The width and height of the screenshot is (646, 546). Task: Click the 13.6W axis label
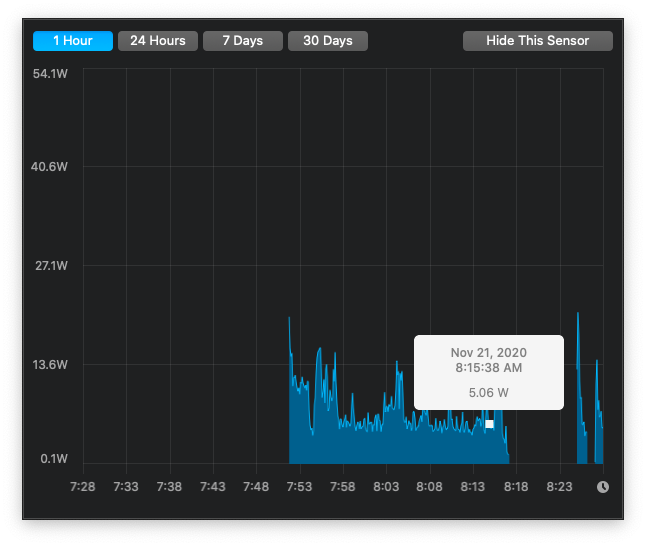point(50,364)
